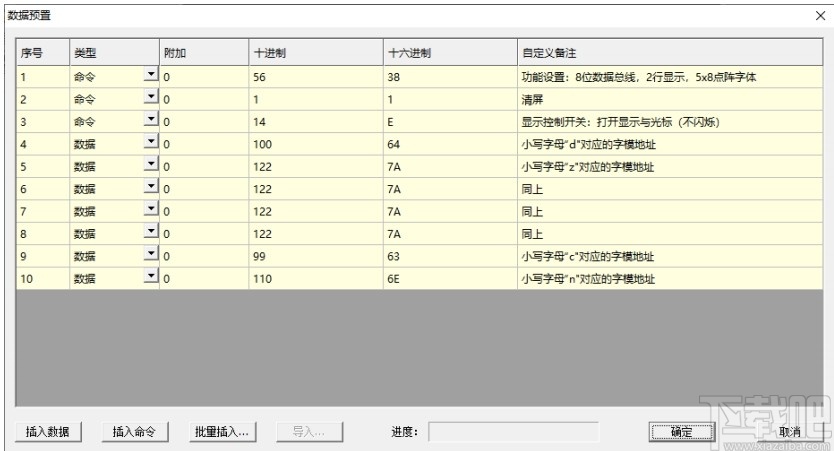Click the 导入... button
Viewport: 834px width, 451px height.
tap(309, 432)
